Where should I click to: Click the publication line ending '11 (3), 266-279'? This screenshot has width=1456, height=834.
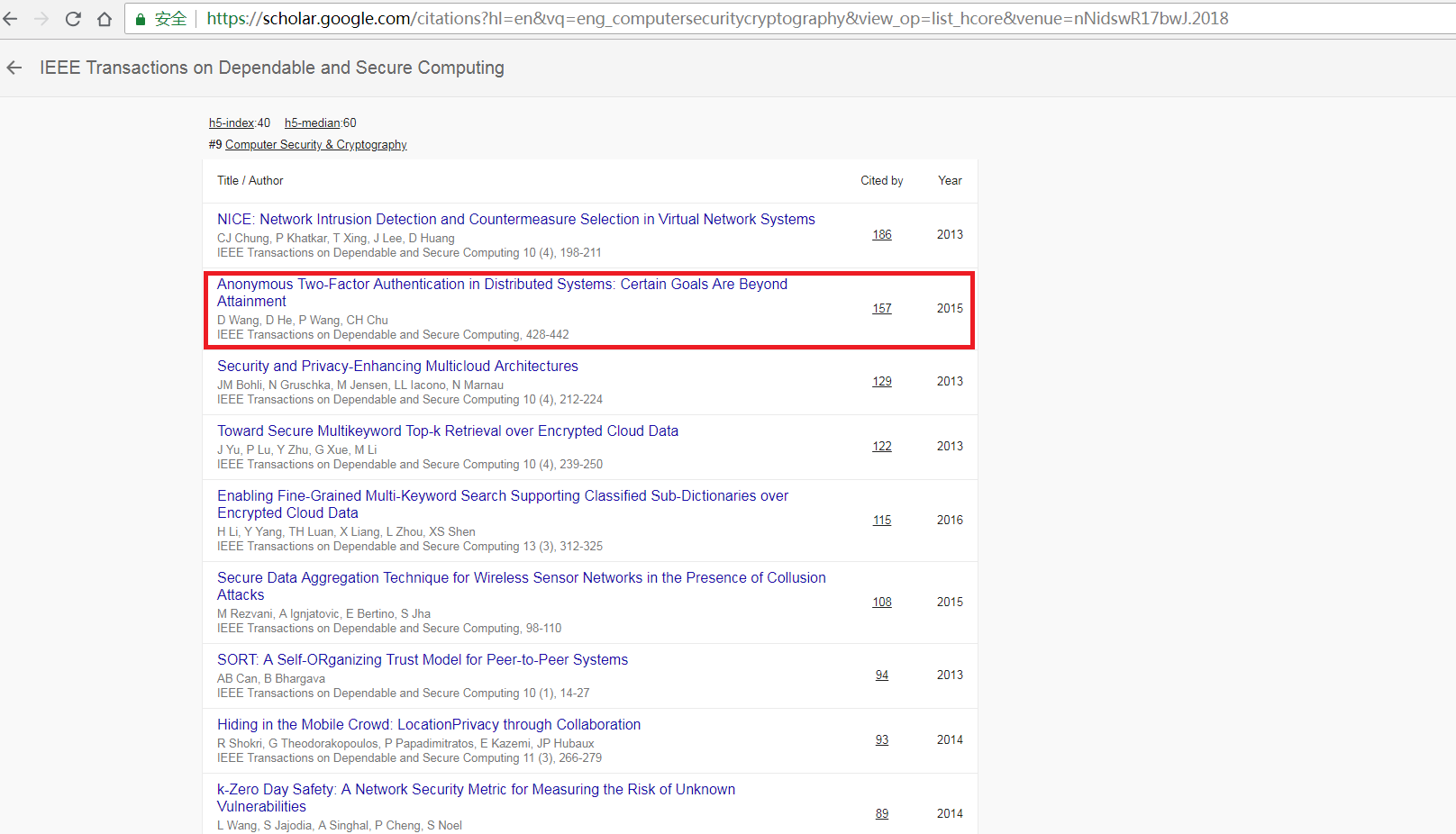[409, 758]
